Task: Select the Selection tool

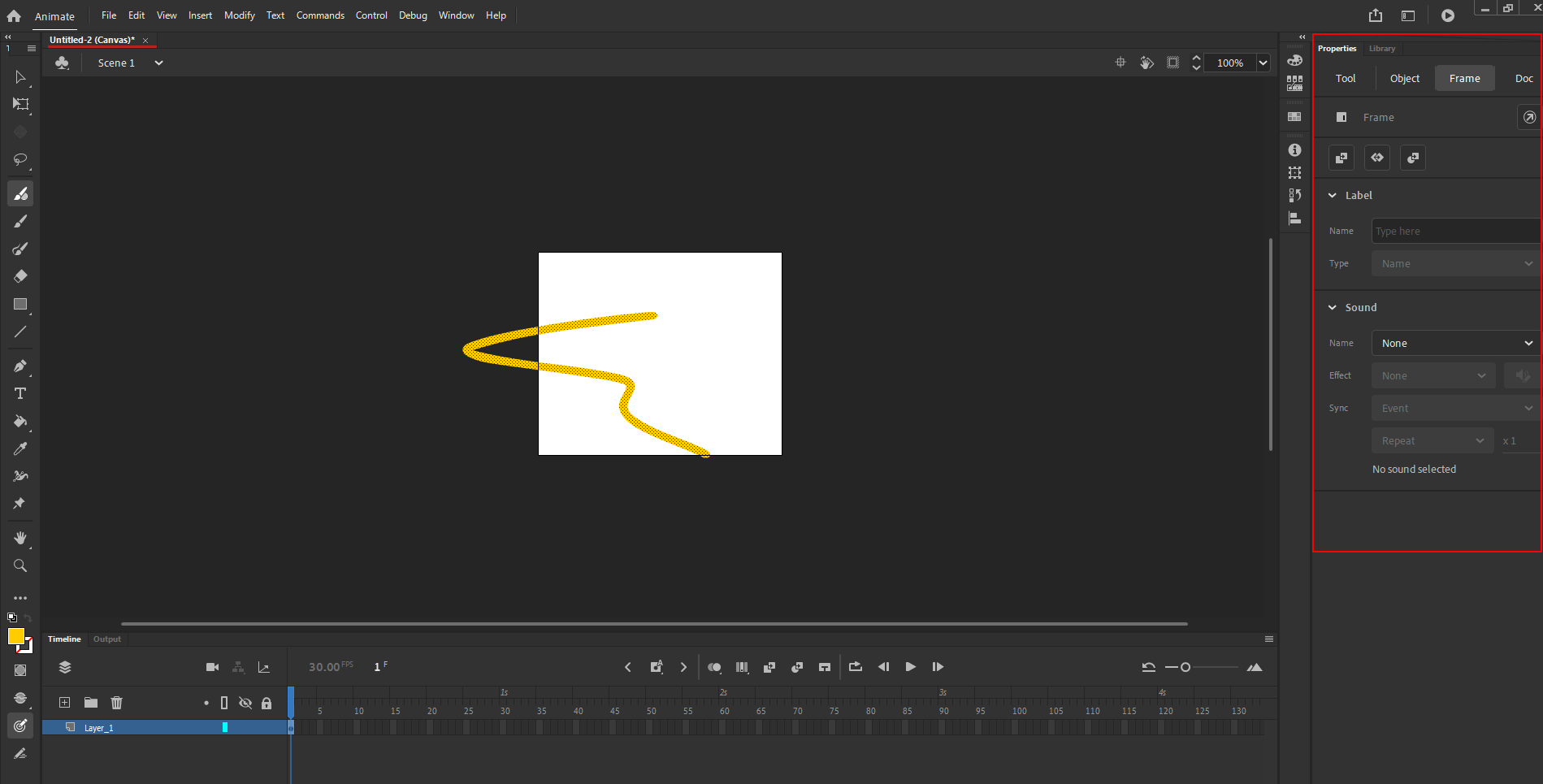Action: click(20, 77)
